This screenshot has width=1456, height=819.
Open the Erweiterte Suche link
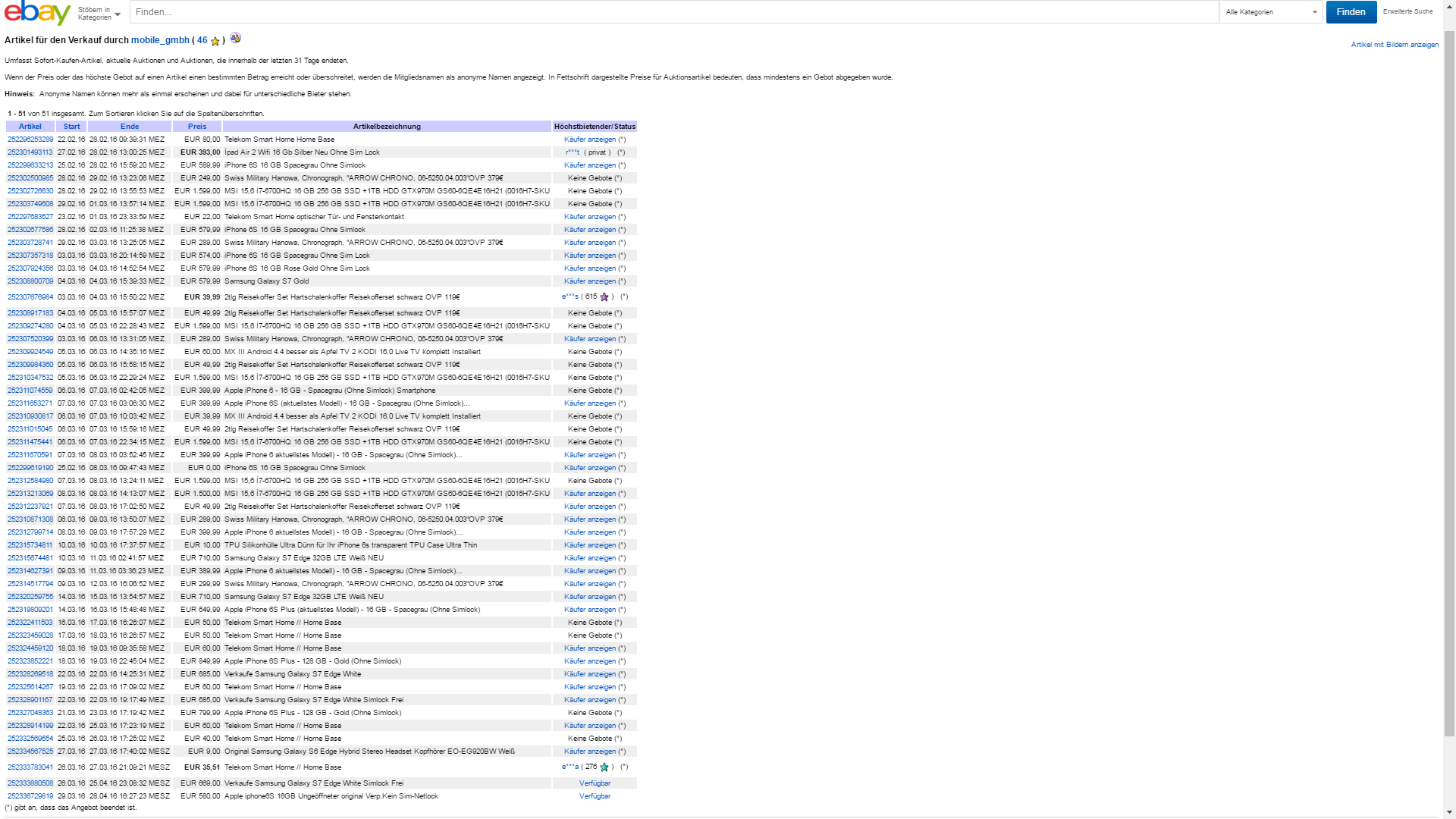click(x=1408, y=11)
